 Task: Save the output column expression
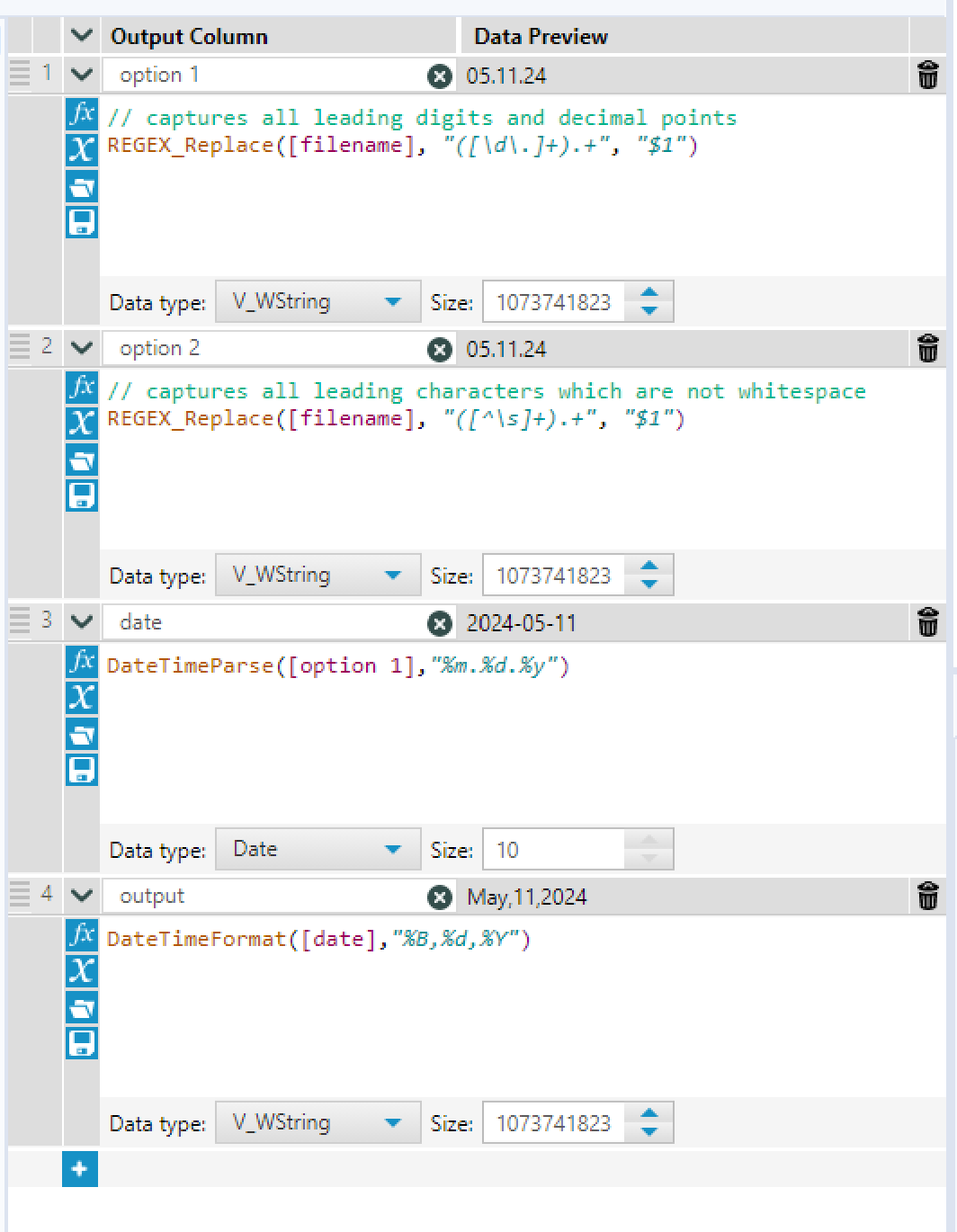pyautogui.click(x=81, y=1043)
